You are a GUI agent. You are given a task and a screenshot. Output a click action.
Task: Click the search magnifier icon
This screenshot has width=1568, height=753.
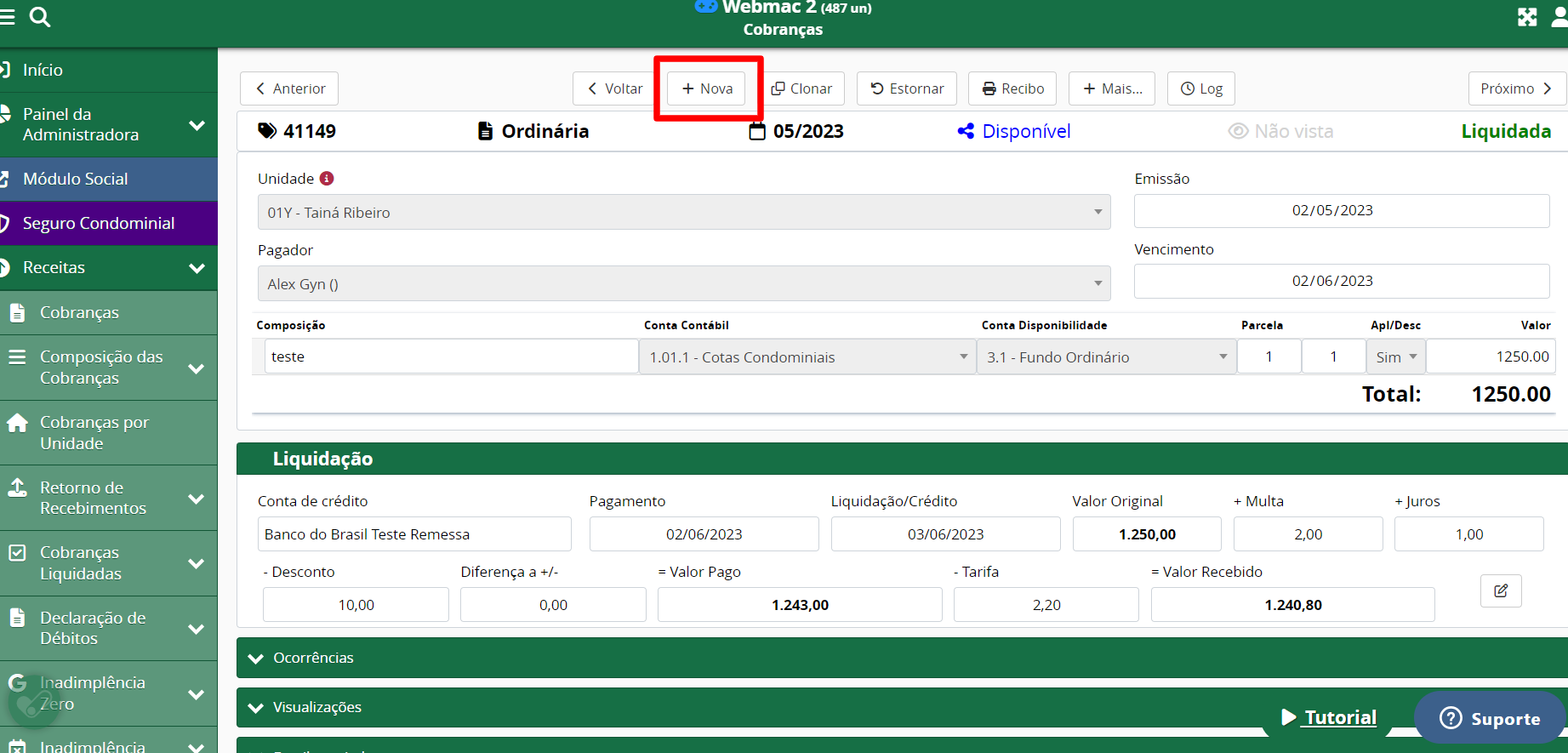(40, 17)
